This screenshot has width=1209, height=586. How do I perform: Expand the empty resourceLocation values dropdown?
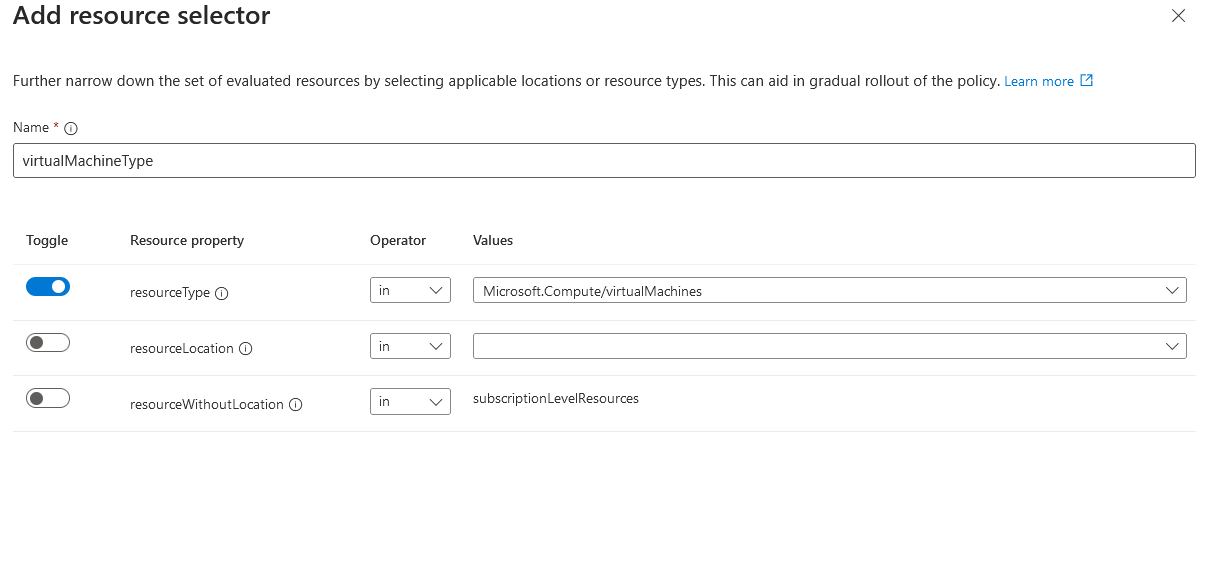[x=829, y=346]
